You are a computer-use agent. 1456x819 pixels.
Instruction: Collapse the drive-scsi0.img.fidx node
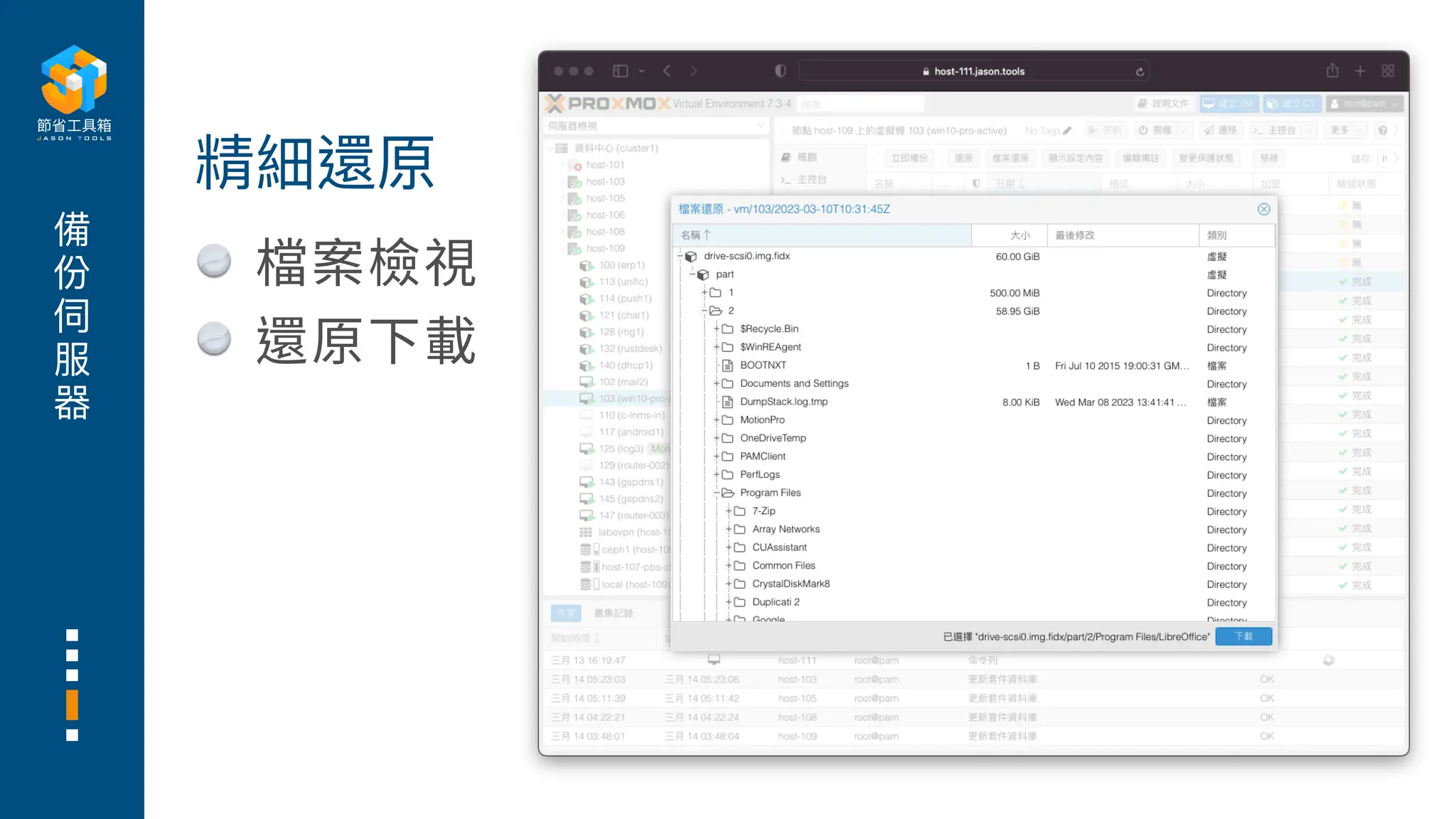pyautogui.click(x=680, y=256)
